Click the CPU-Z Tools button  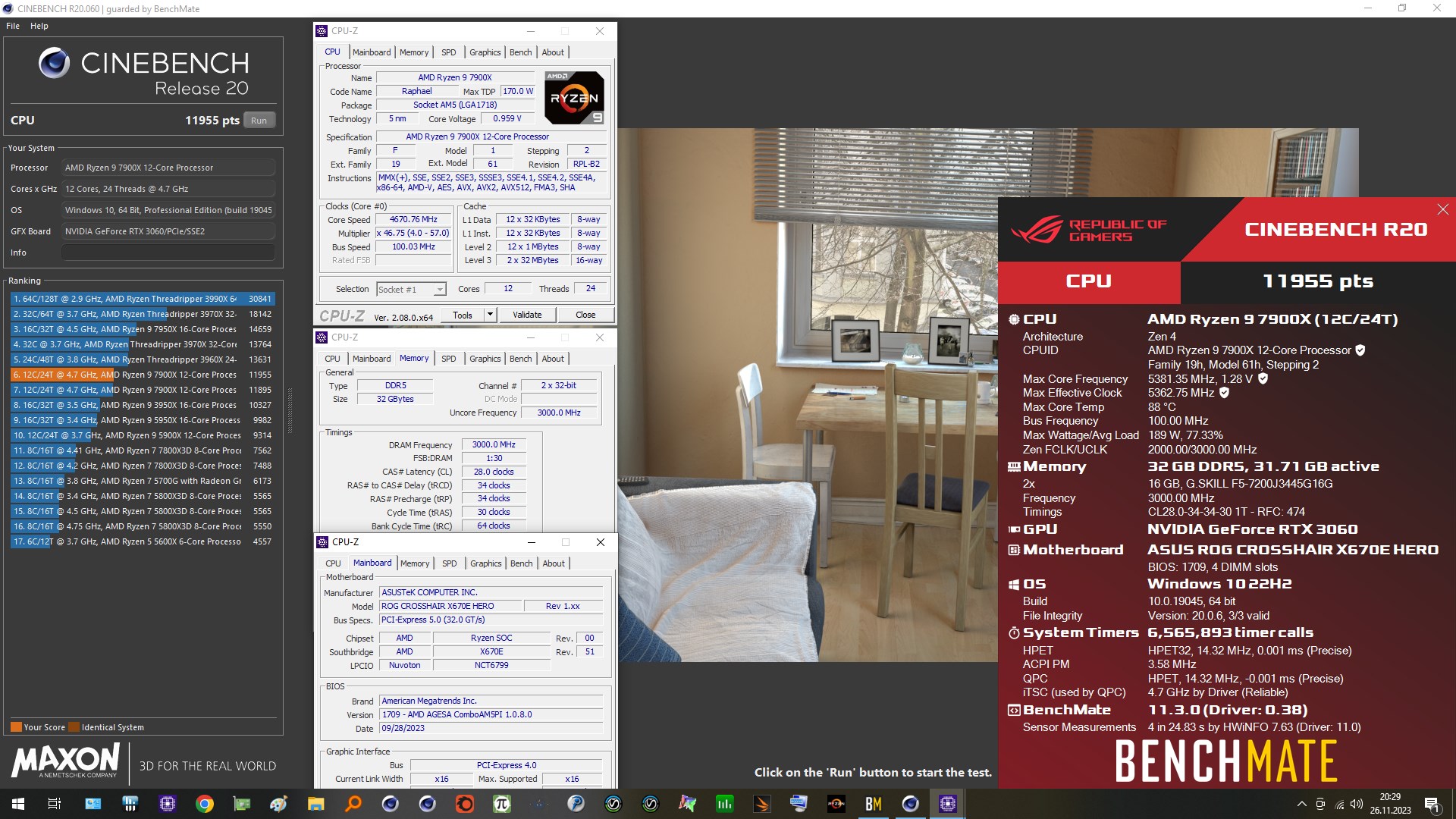coord(463,315)
